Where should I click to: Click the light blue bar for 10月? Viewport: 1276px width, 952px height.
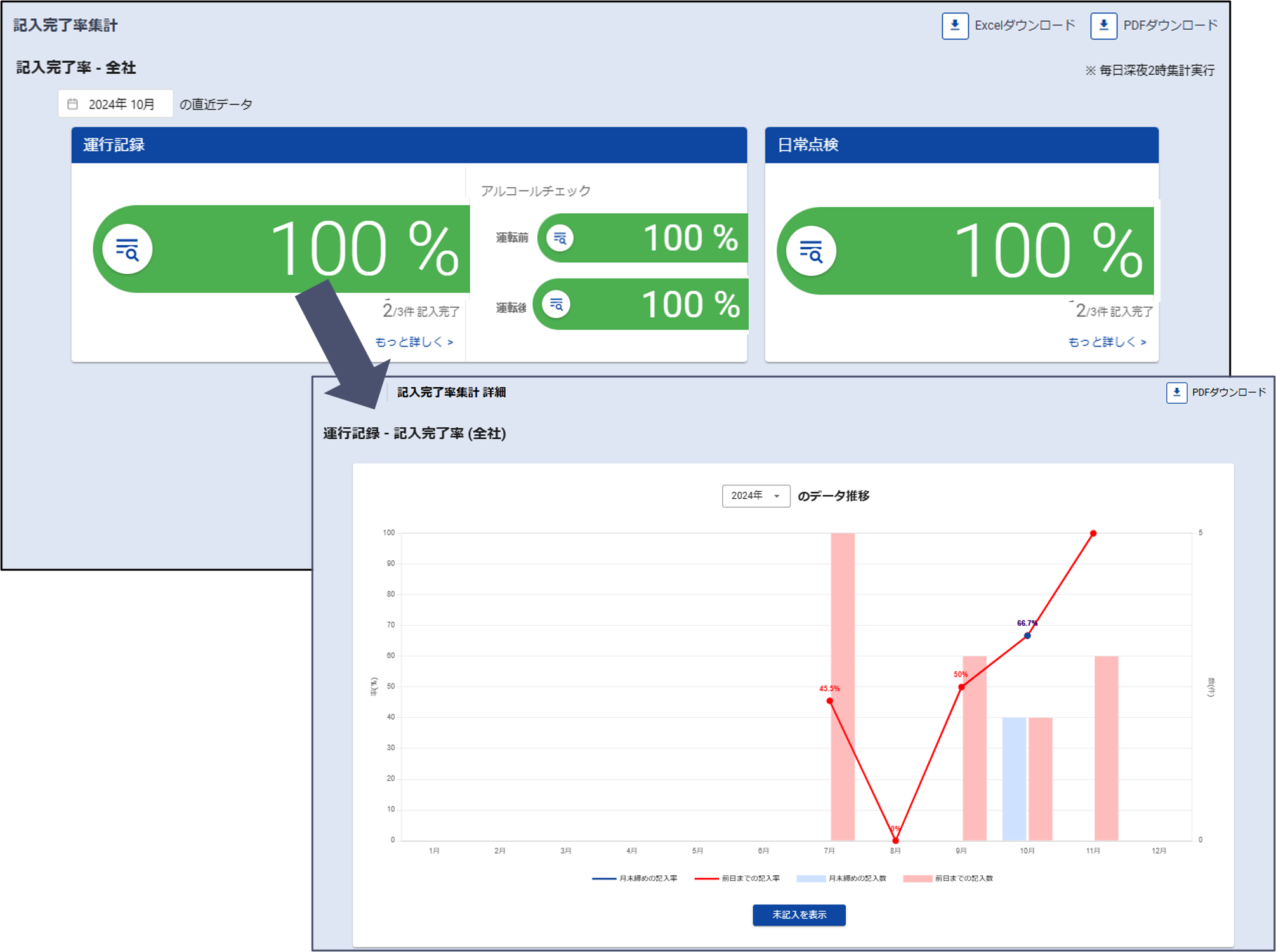(x=1014, y=779)
